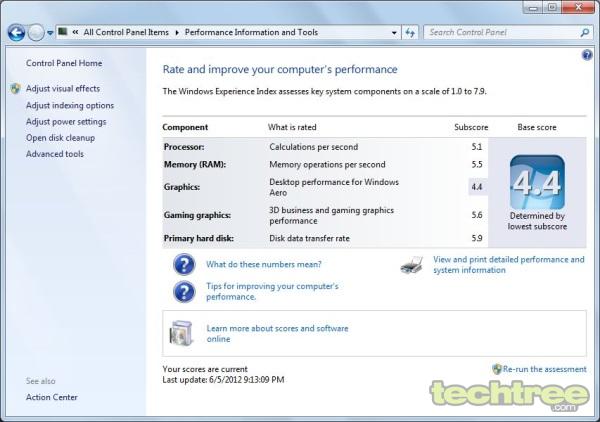This screenshot has width=600, height=422.
Task: Open Adjust power settings
Action: click(66, 122)
